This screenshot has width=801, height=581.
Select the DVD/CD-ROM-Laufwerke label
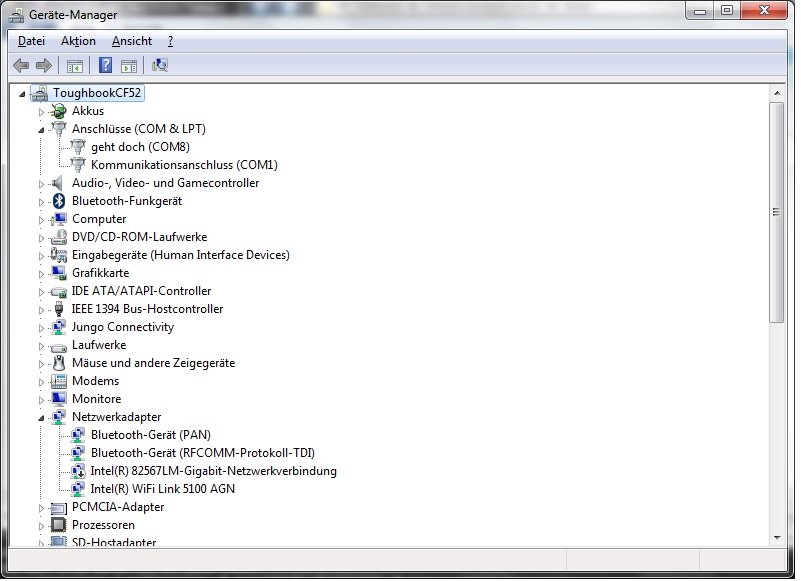click(x=139, y=237)
